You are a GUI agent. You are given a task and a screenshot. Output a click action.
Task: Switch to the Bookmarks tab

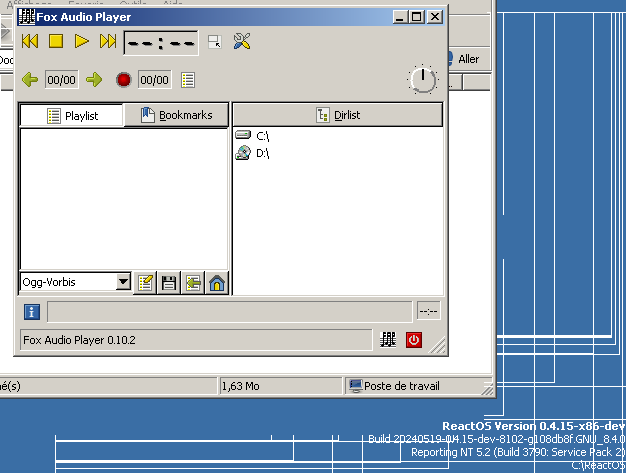click(176, 115)
